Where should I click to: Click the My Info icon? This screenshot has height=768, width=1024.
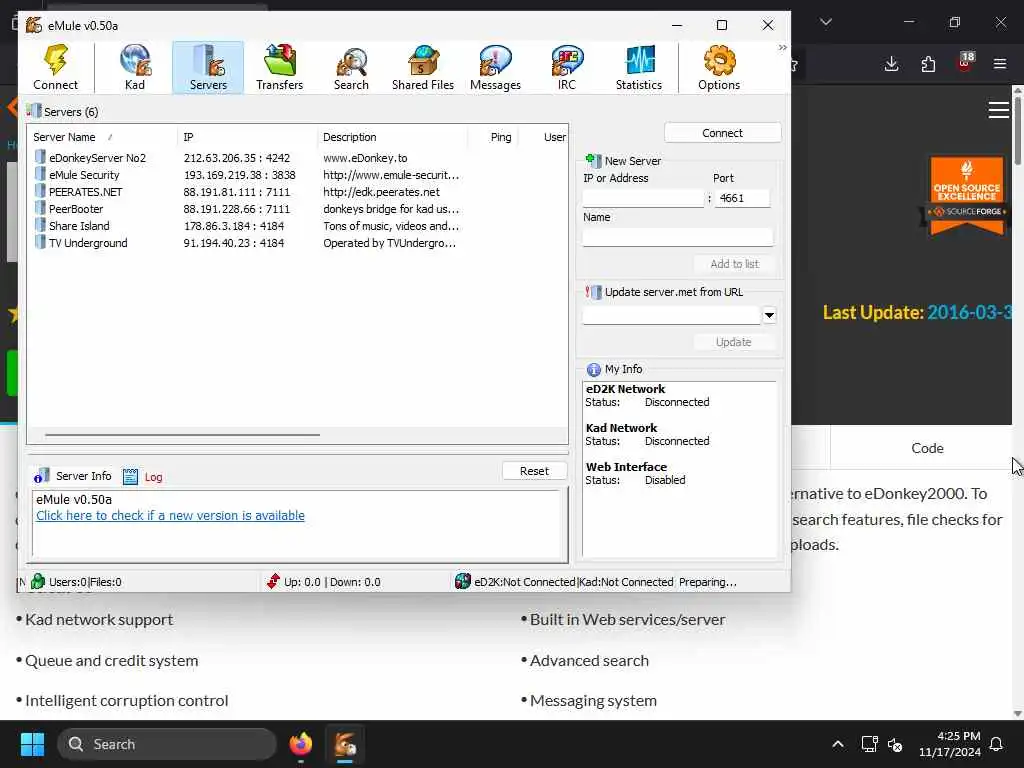(x=593, y=370)
